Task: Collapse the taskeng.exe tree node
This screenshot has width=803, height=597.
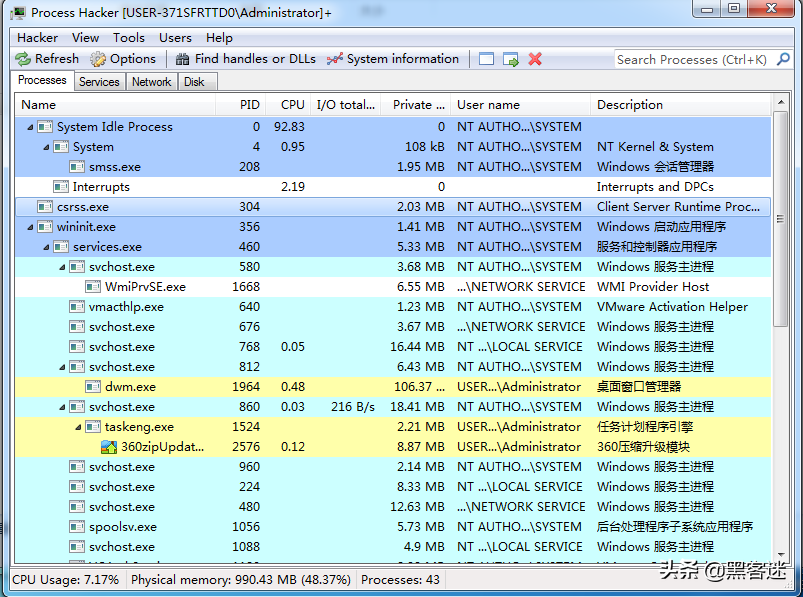Action: (x=78, y=427)
